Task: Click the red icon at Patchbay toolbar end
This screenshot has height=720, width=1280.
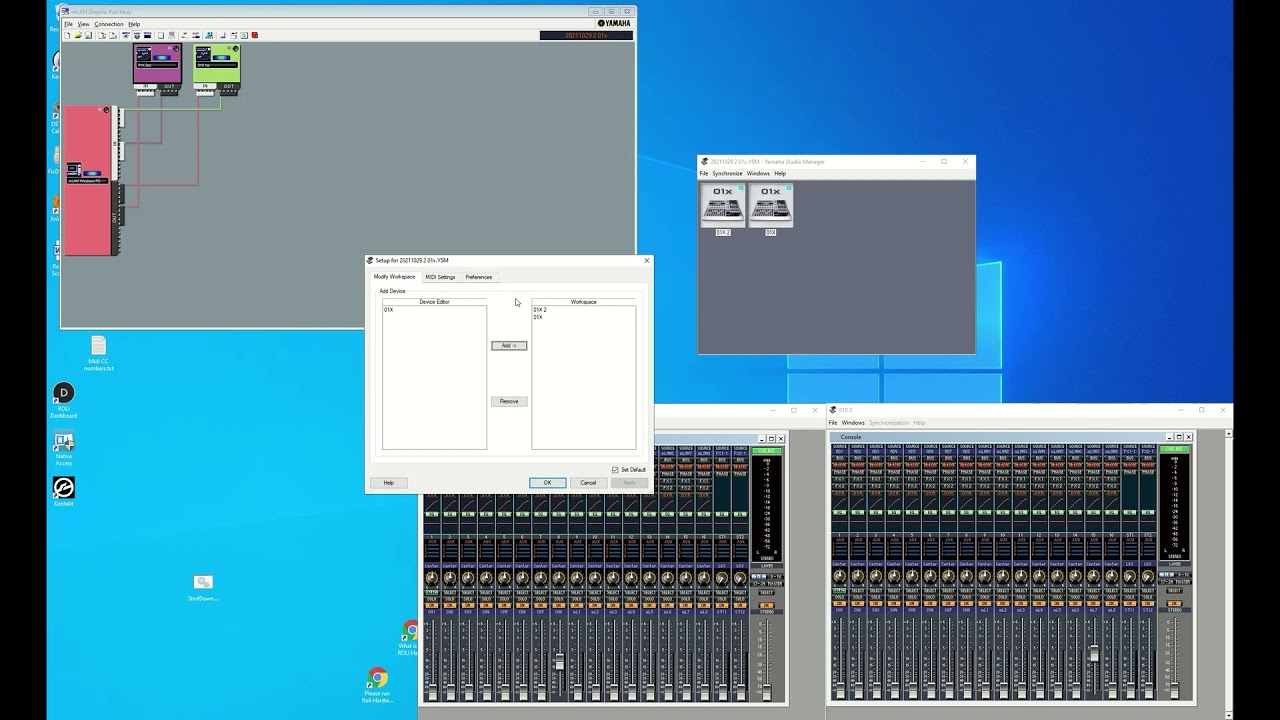Action: 255,35
